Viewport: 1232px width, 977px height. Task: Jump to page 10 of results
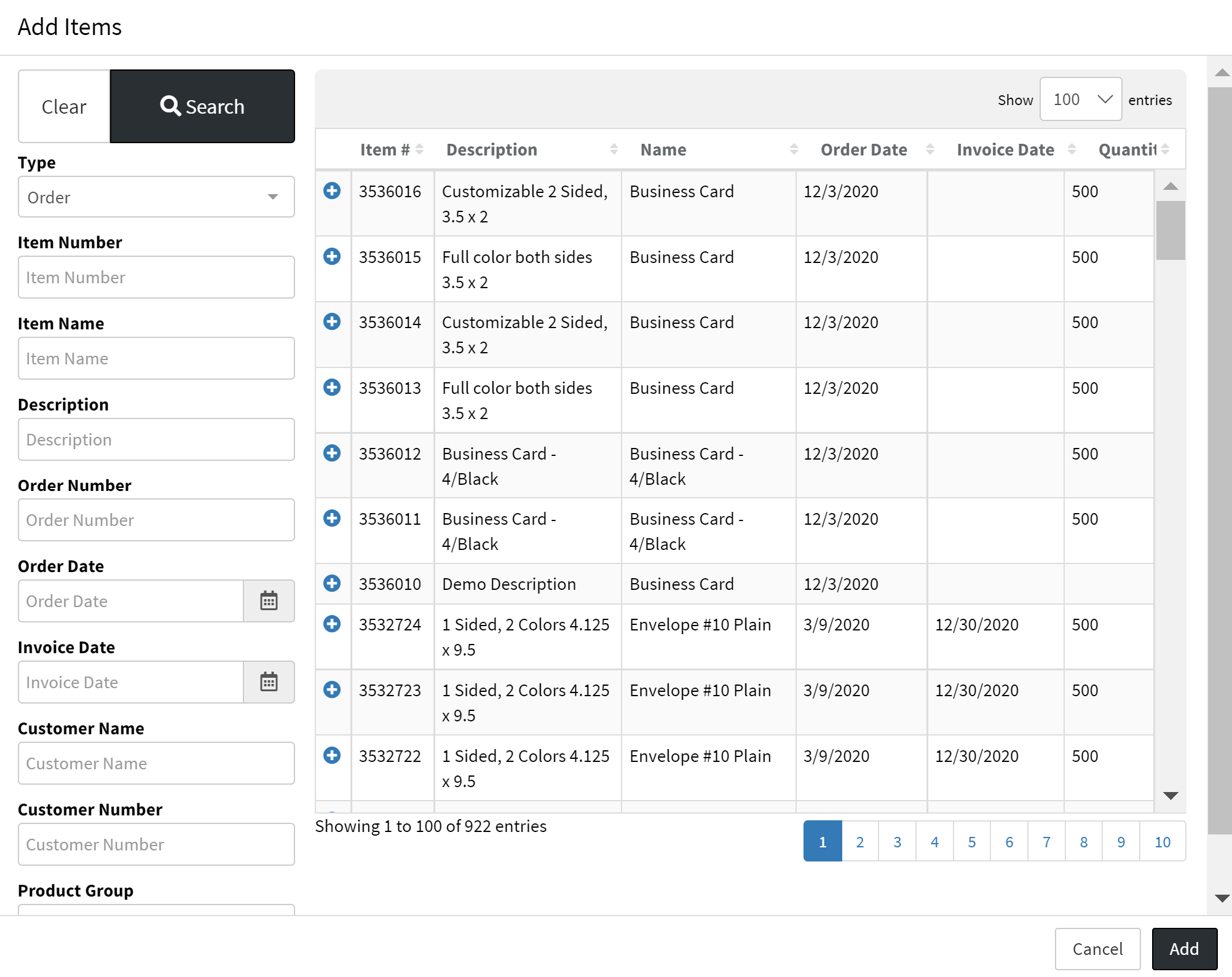pos(1162,842)
